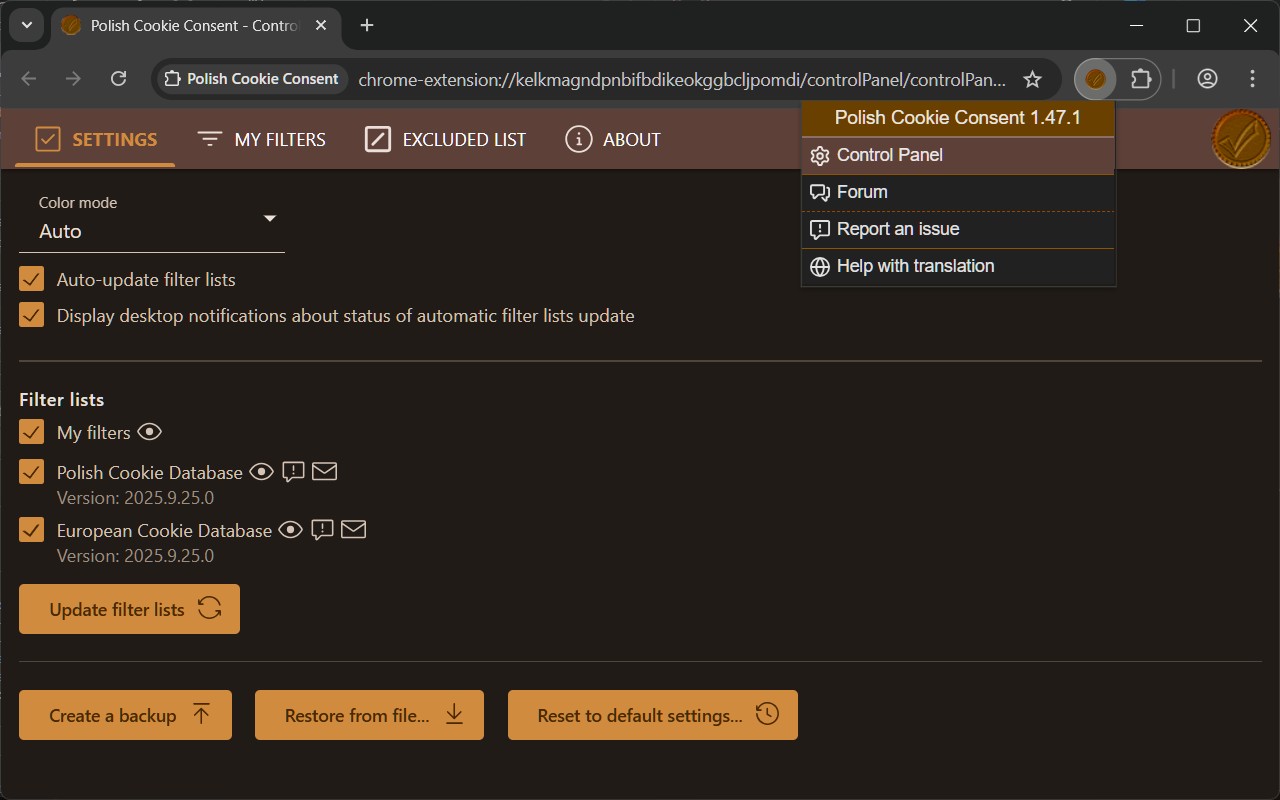The height and width of the screenshot is (800, 1280).
Task: Select Help with translation in popup
Action: click(x=958, y=266)
